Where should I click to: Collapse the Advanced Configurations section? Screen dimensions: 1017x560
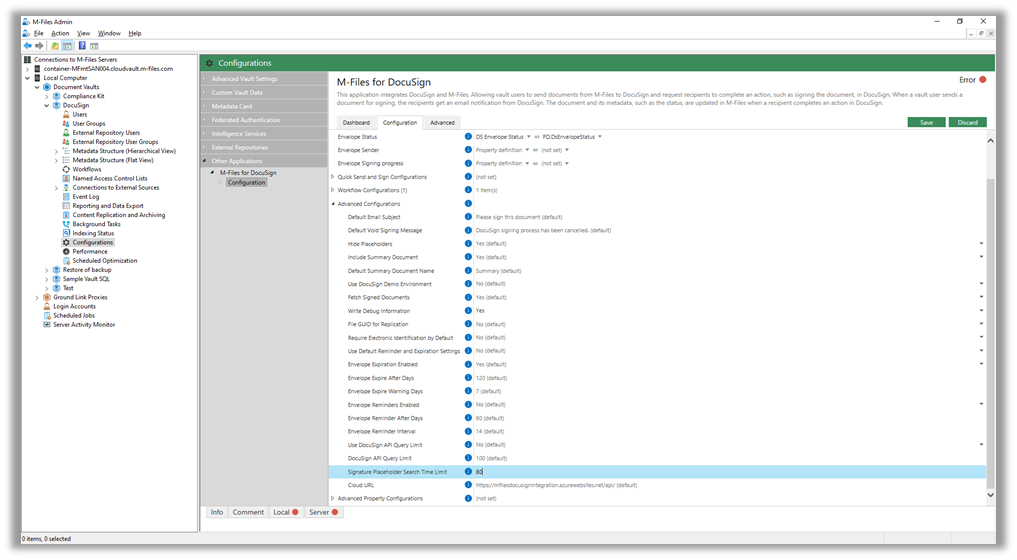click(x=333, y=204)
